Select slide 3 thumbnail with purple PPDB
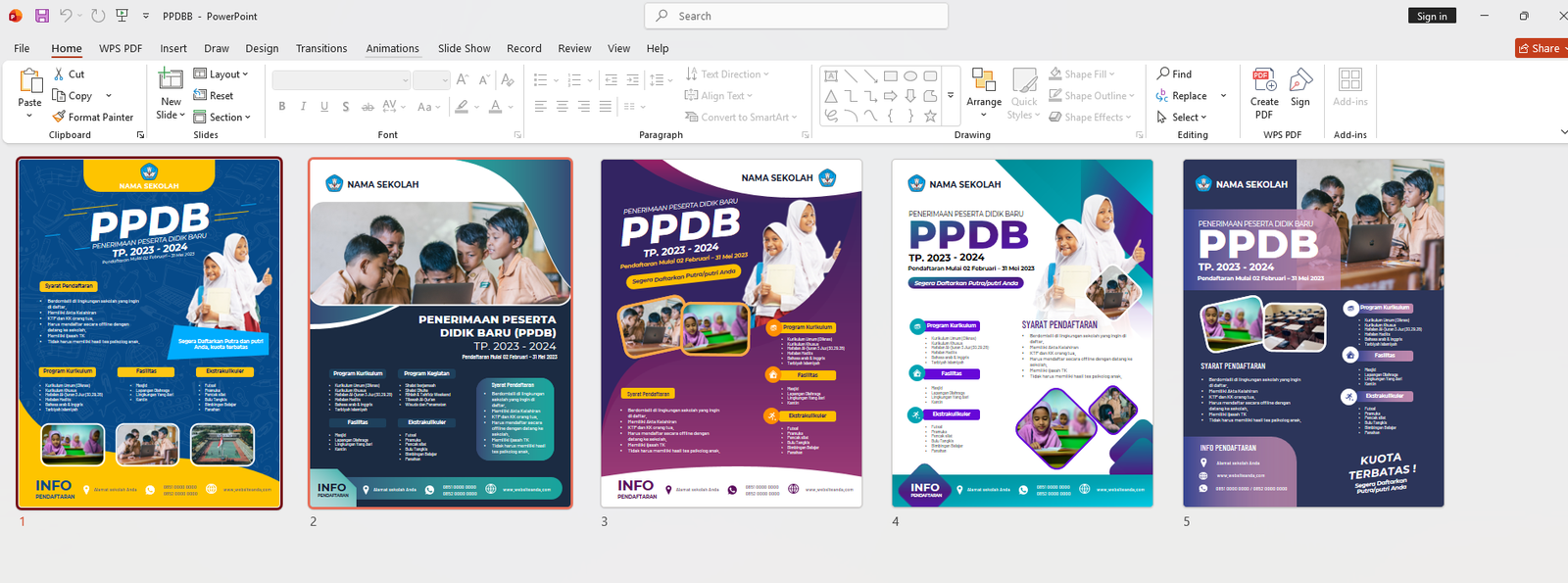 (731, 333)
